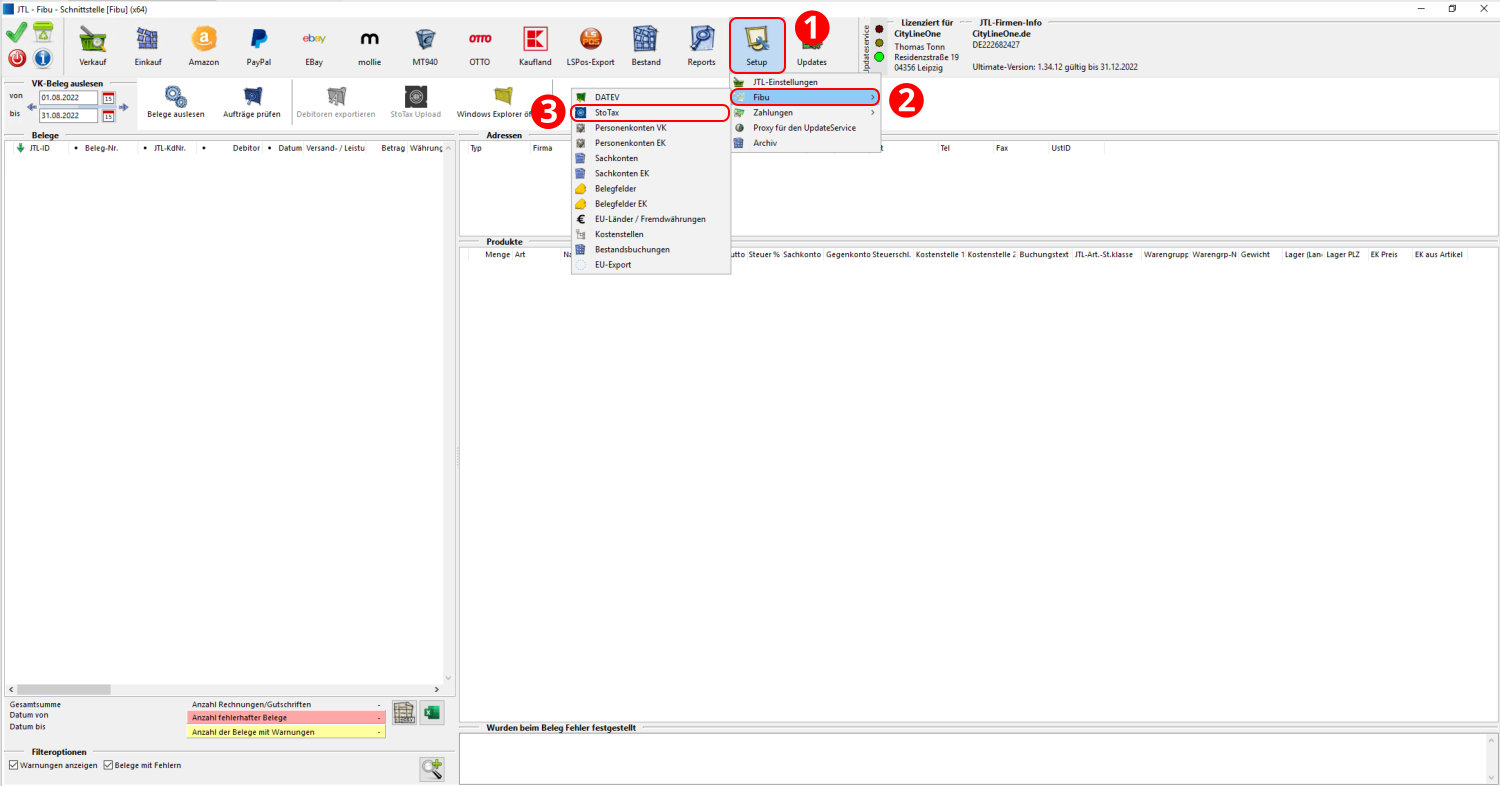The width and height of the screenshot is (1500, 786).
Task: Click the Excel export icon
Action: point(431,713)
